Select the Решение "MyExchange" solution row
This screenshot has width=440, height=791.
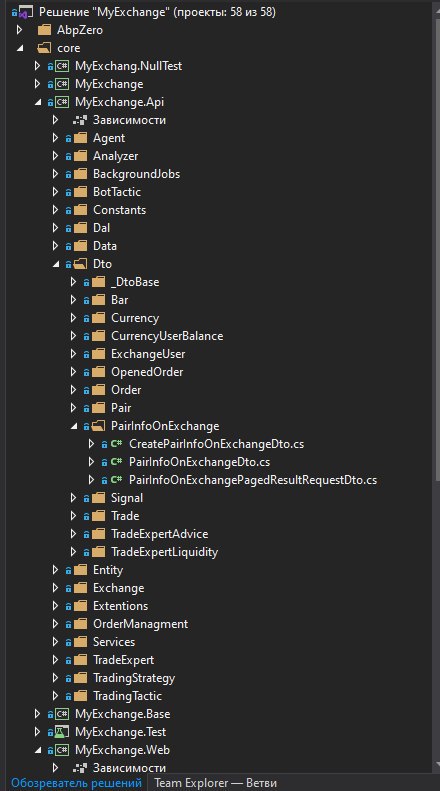pos(157,12)
